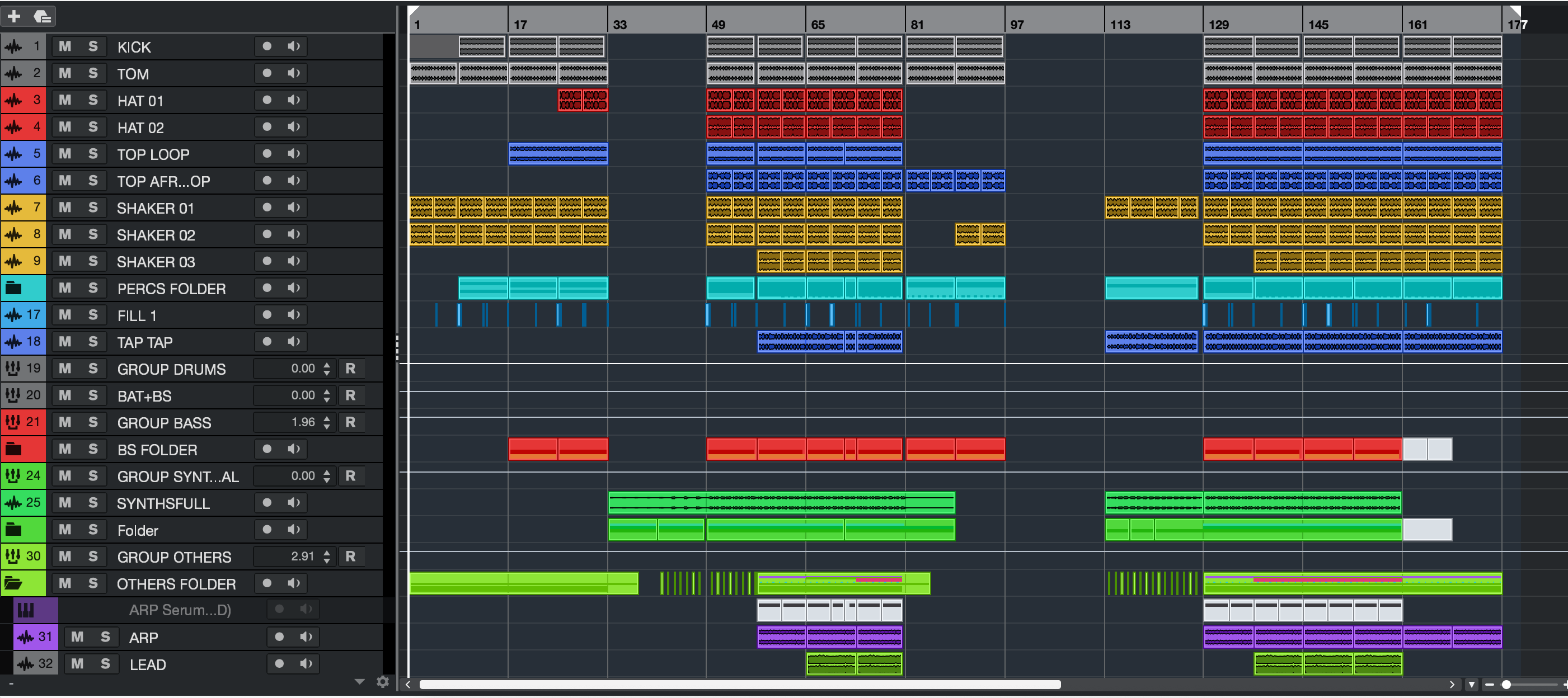Click the ARP Serum instrument track icon

tap(26, 610)
